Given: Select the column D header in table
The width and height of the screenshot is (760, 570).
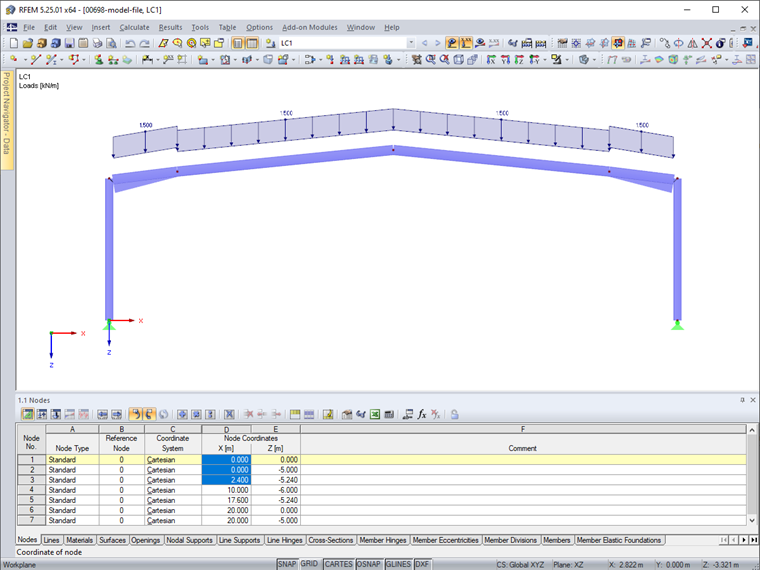Looking at the screenshot, I should (226, 429).
